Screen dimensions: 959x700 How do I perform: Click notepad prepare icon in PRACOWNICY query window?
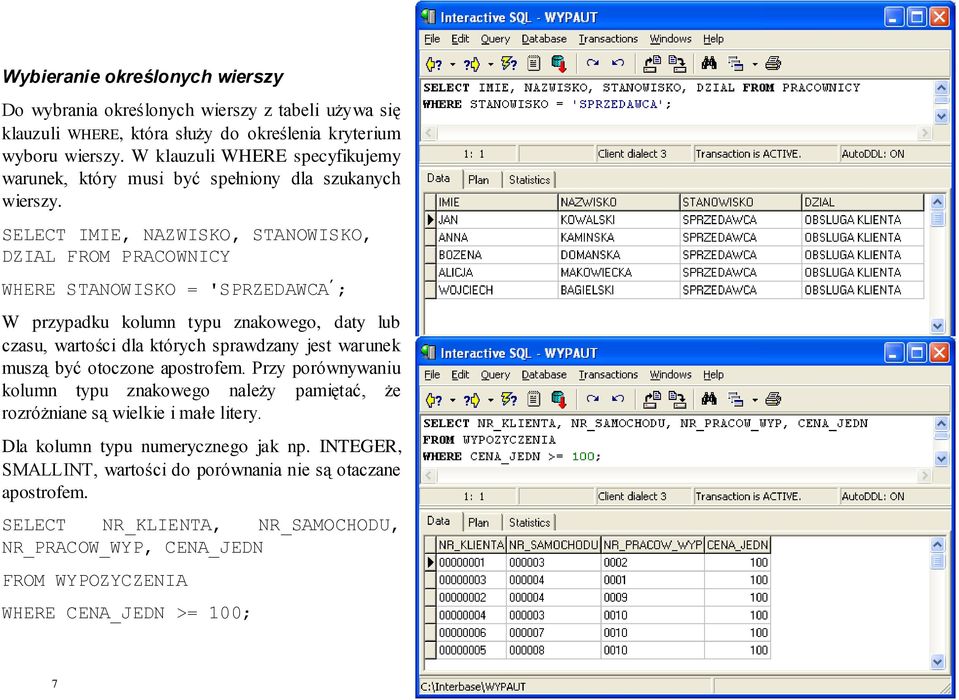pos(534,64)
